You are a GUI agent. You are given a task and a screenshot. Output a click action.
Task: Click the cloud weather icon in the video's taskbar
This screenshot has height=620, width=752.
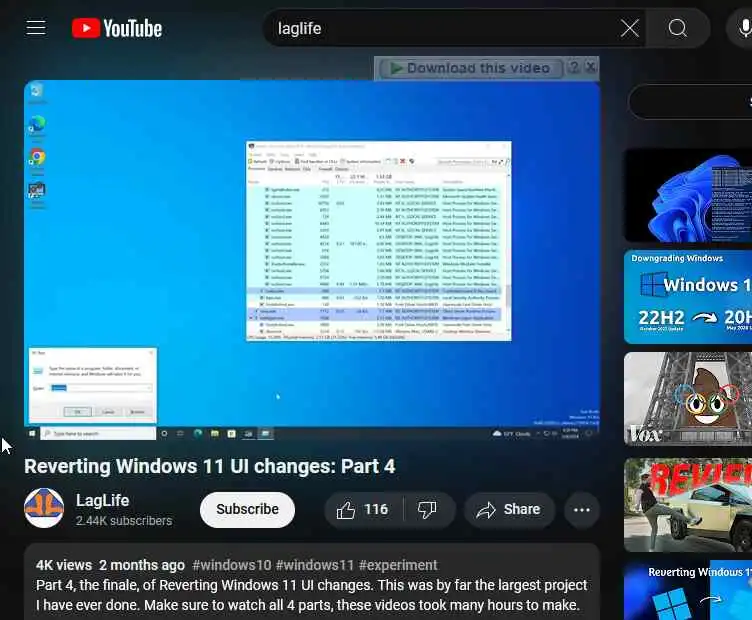pyautogui.click(x=497, y=433)
